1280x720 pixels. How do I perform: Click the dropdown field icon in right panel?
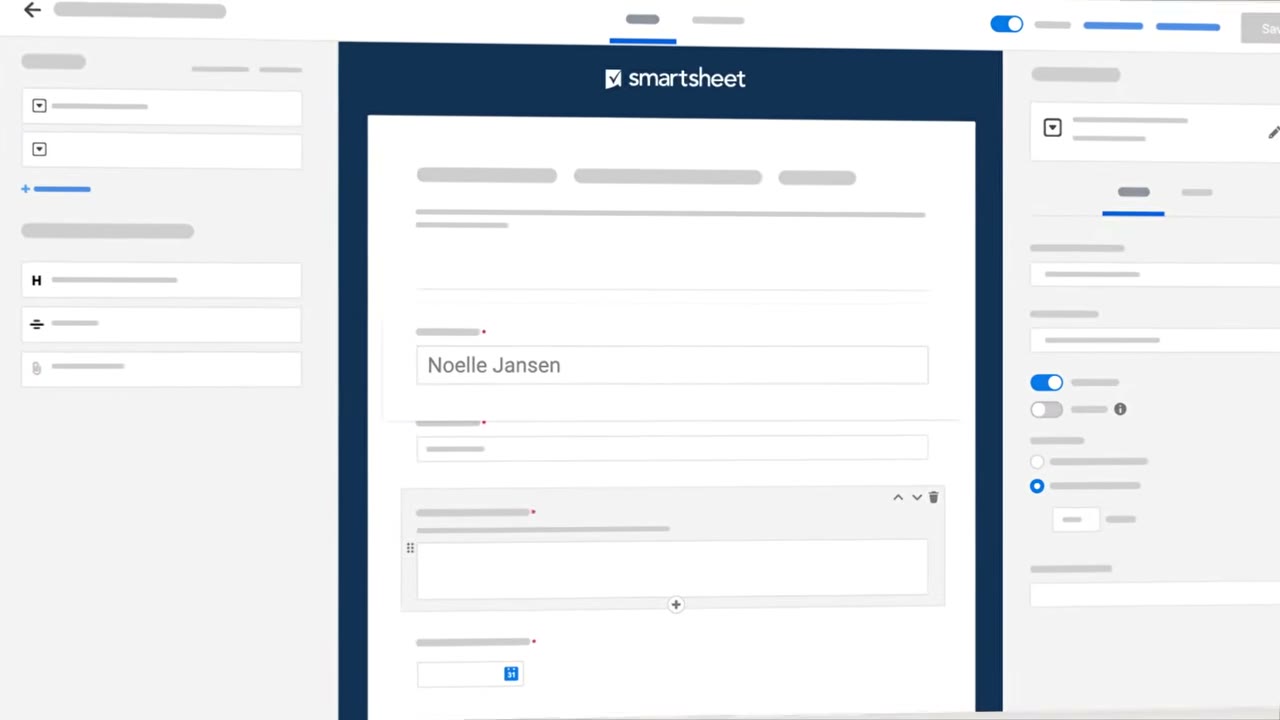[1052, 128]
